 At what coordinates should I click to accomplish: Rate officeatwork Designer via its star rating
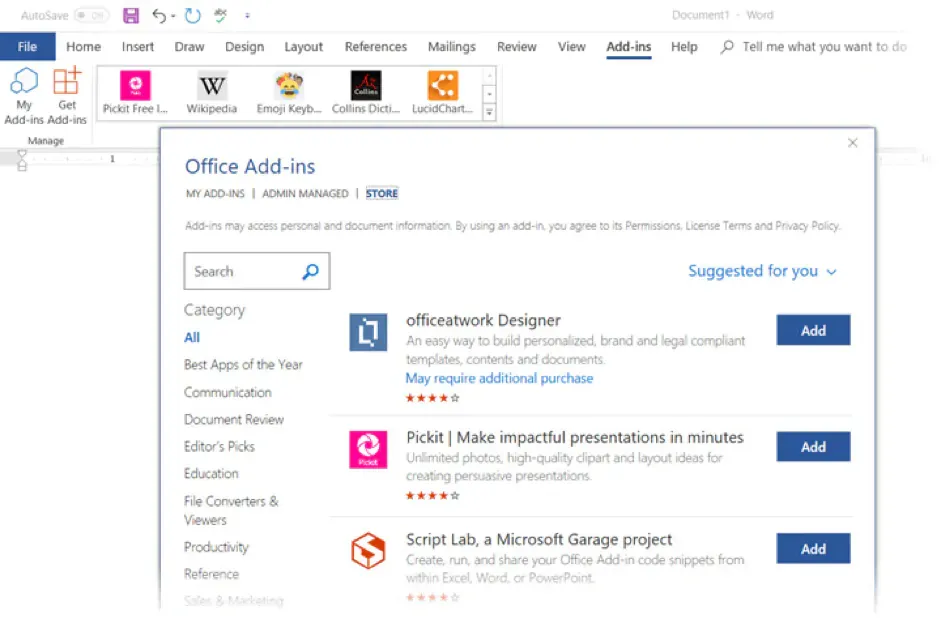click(432, 397)
